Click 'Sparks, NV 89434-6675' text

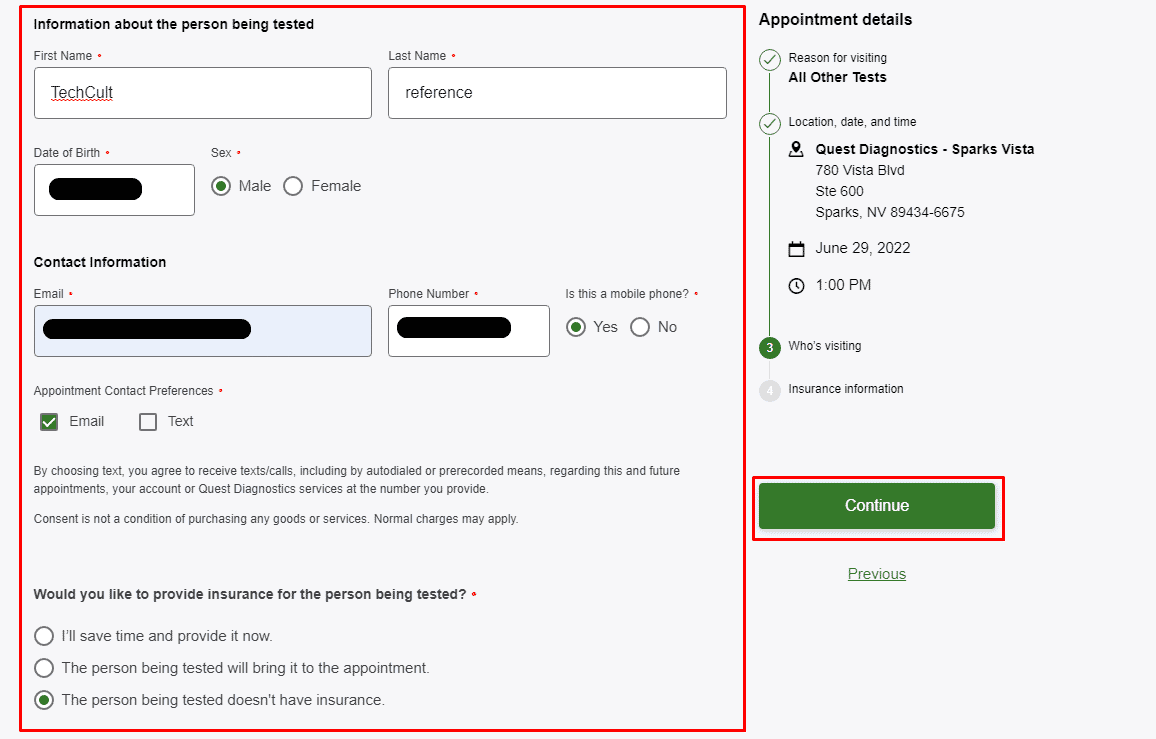[x=890, y=212]
